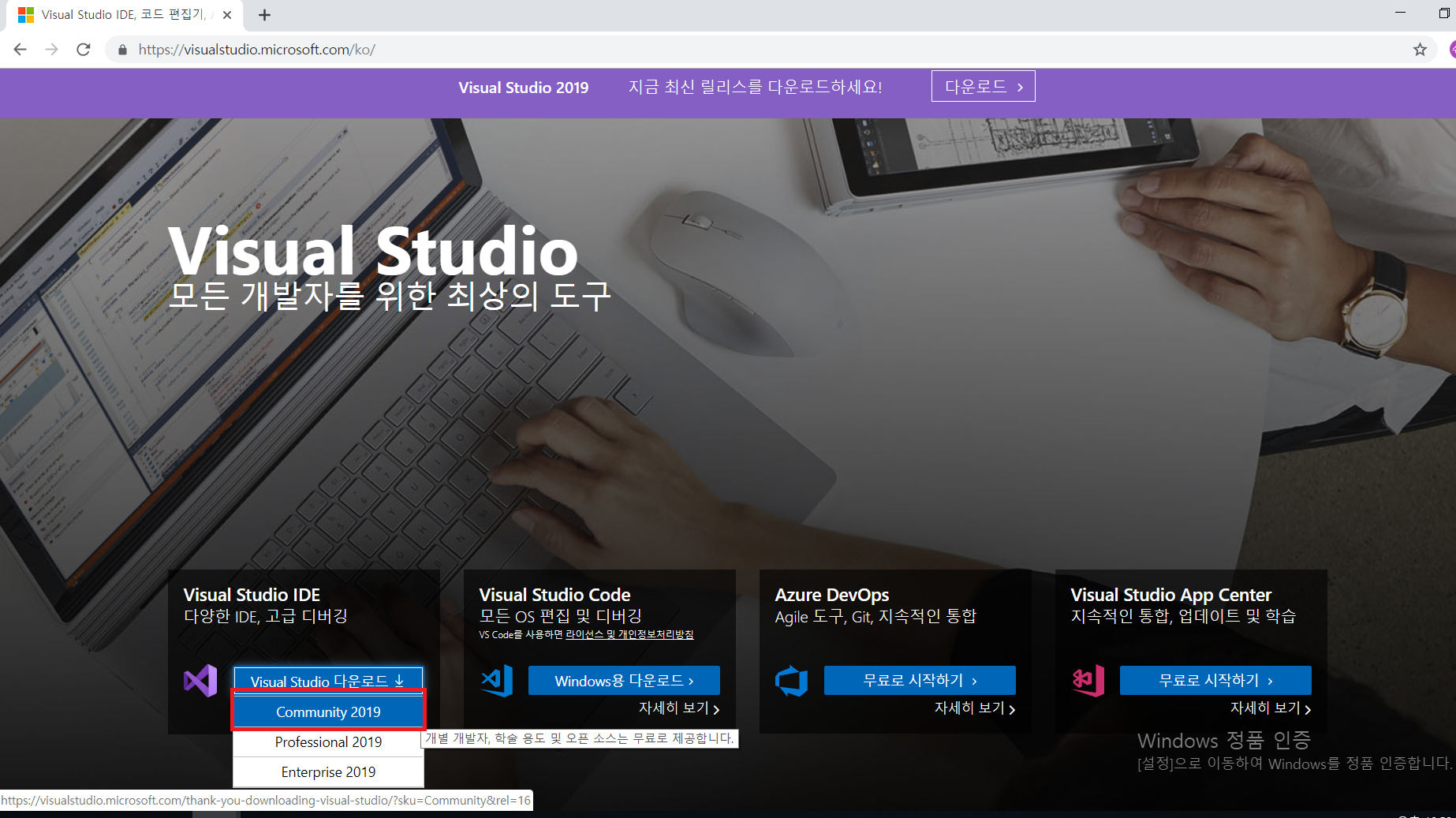Click the blue Visual Studio Code logo icon
This screenshot has width=1456, height=818.
point(497,681)
